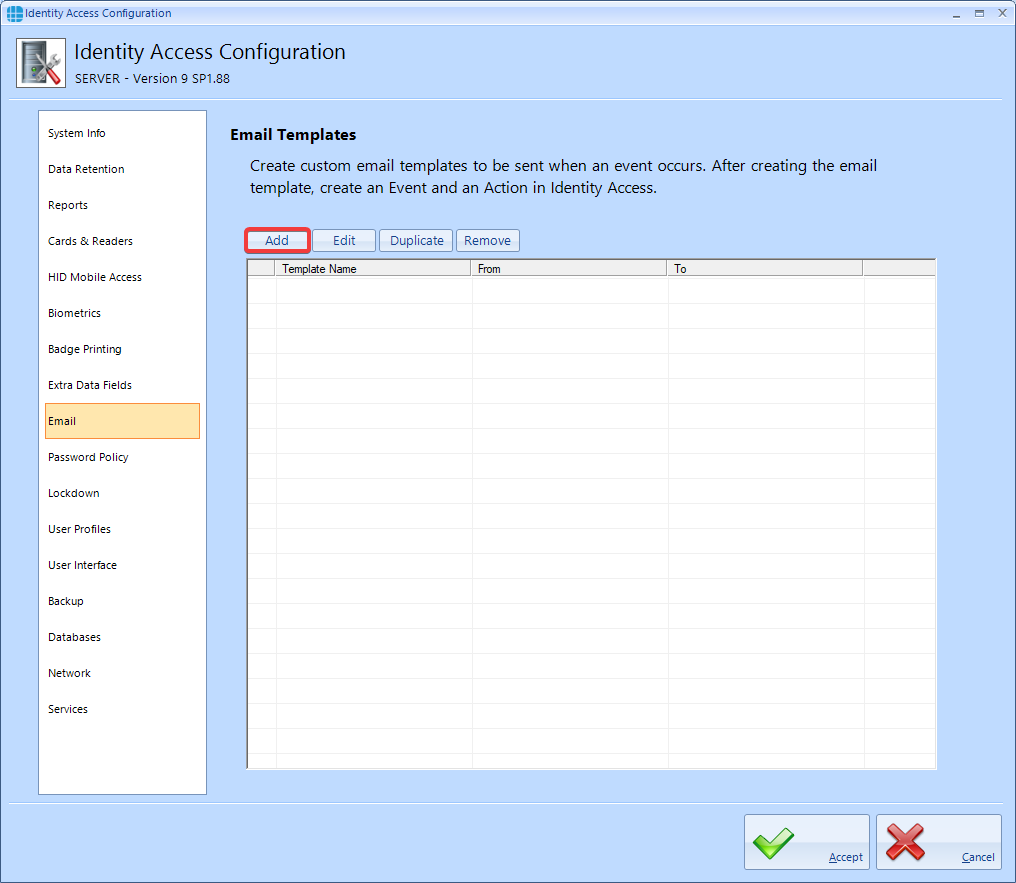
Task: Open the User Profiles section
Action: pyautogui.click(x=122, y=529)
